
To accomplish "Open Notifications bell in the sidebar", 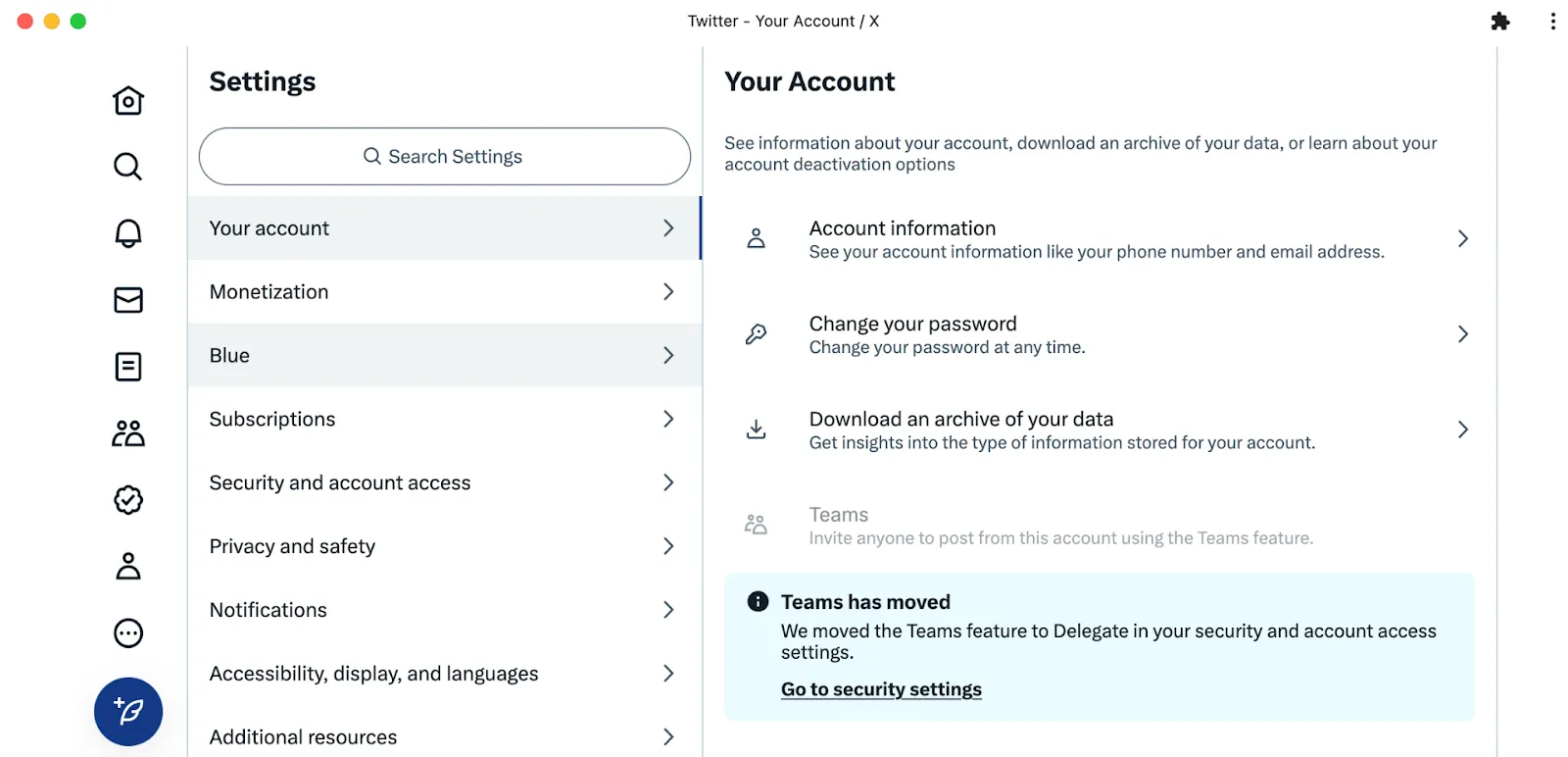I will [128, 233].
